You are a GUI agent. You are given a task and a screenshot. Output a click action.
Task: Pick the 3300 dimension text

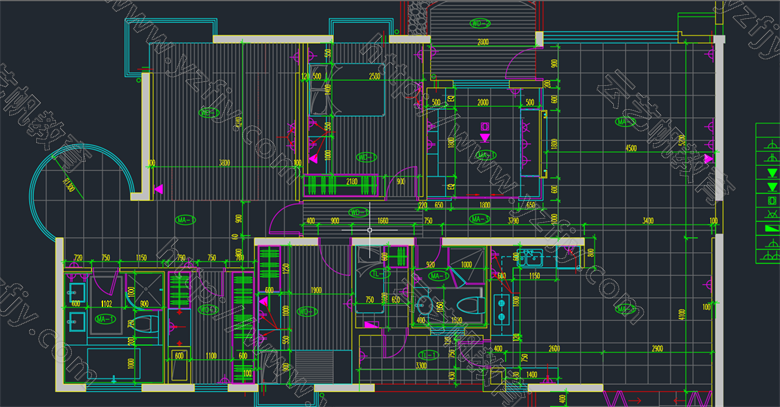[x=421, y=366]
